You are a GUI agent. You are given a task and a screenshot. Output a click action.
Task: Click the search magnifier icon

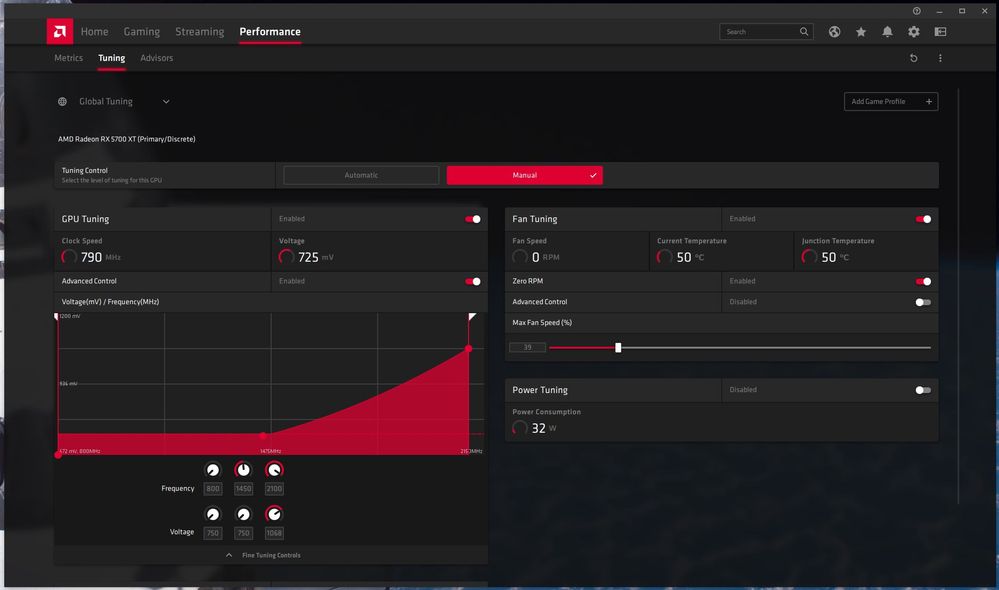(804, 31)
